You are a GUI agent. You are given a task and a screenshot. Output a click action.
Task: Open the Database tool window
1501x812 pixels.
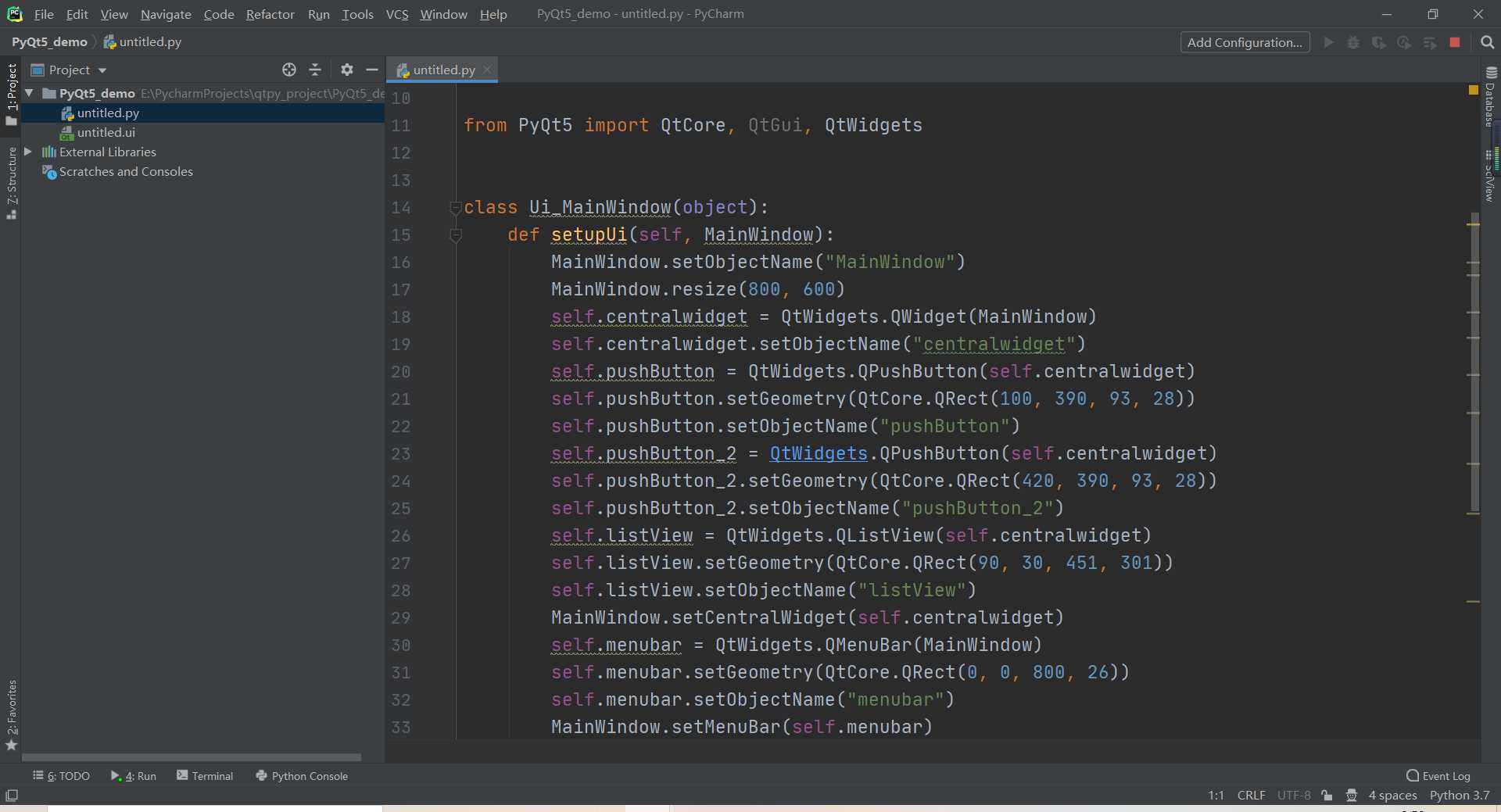tap(1490, 96)
